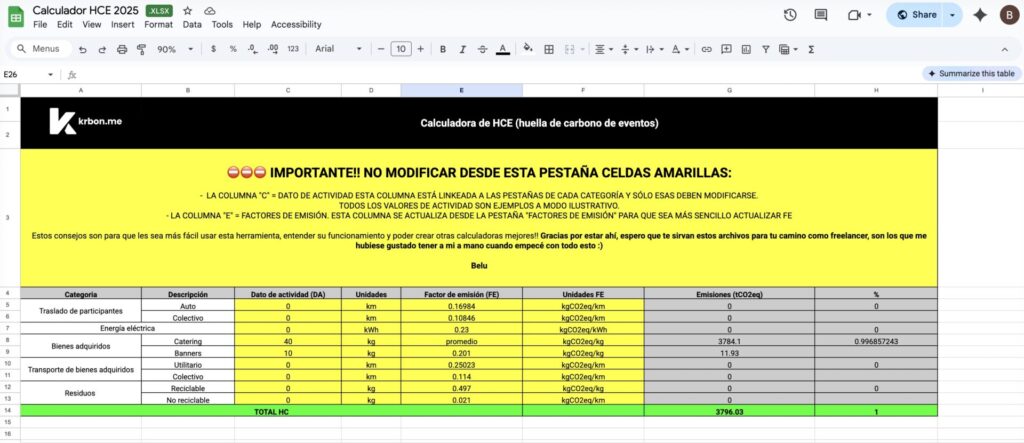
Task: Open the functions sigma menu
Action: point(811,49)
